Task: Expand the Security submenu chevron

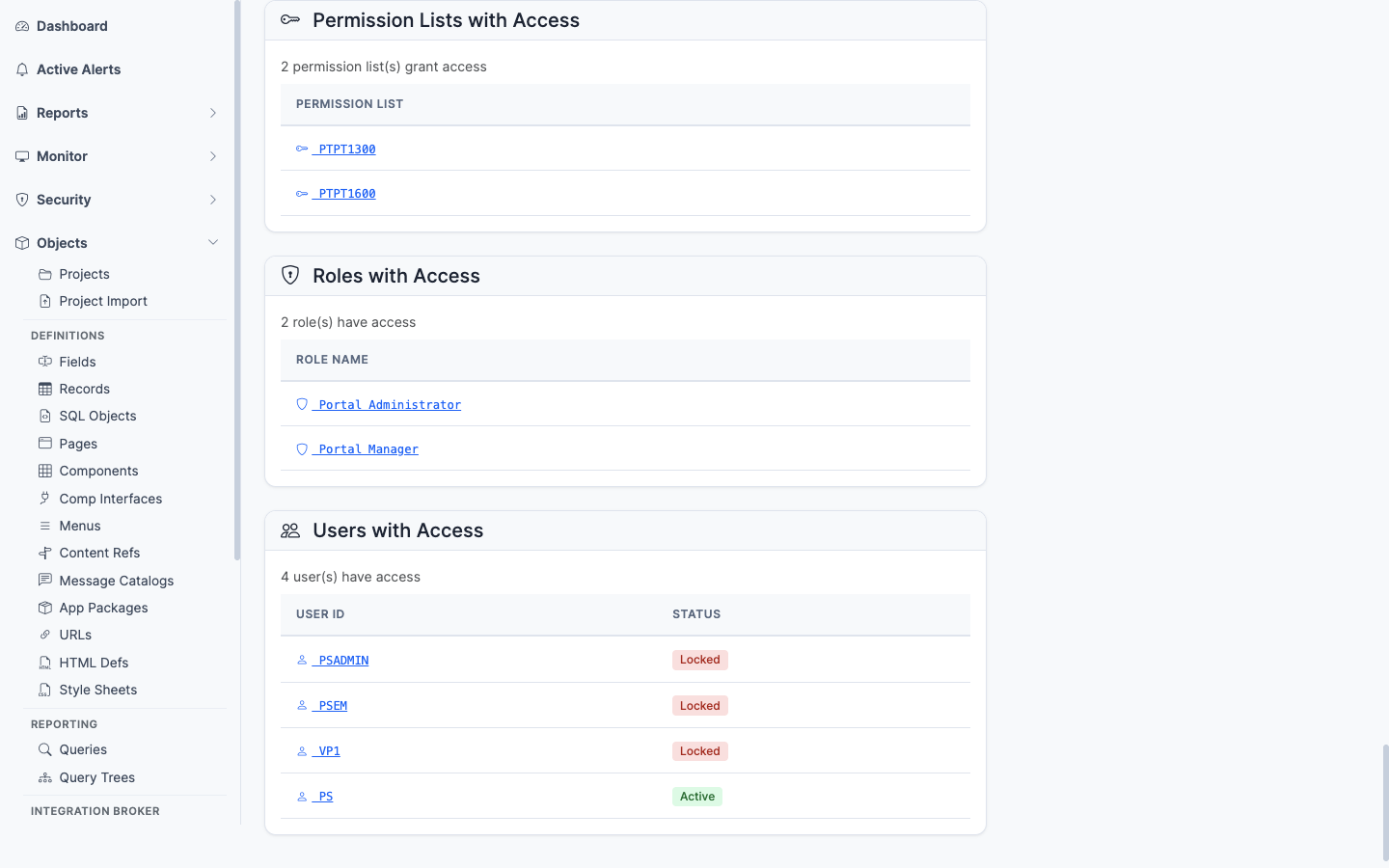Action: (x=213, y=200)
